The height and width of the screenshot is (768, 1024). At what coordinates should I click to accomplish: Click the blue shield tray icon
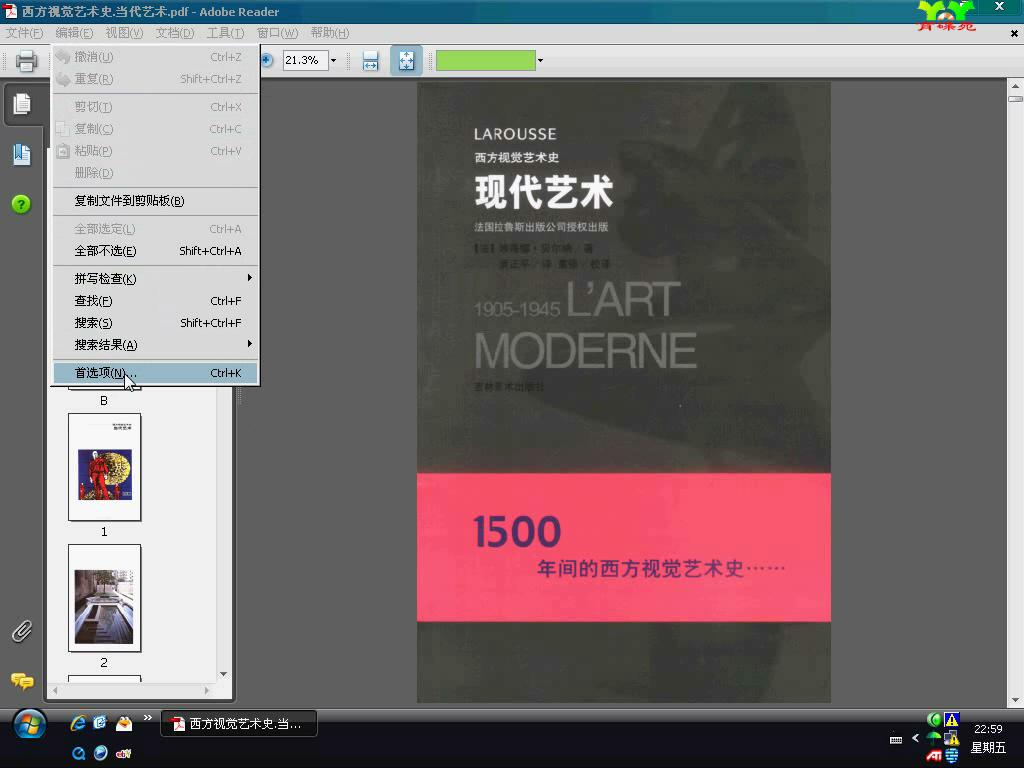pyautogui.click(x=952, y=756)
